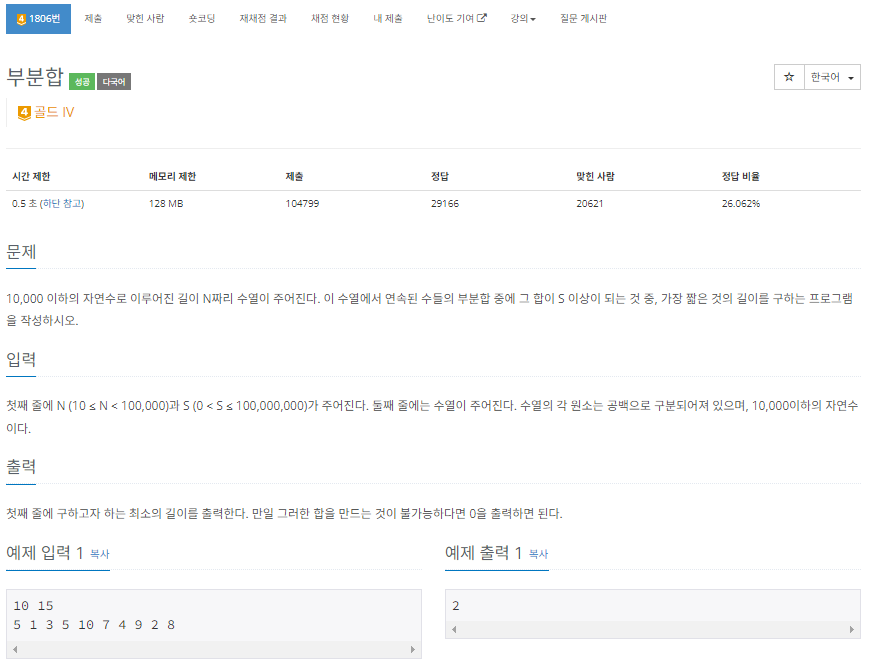The image size is (870, 665).
Task: Open the 난이도 기여 external link
Action: click(456, 19)
